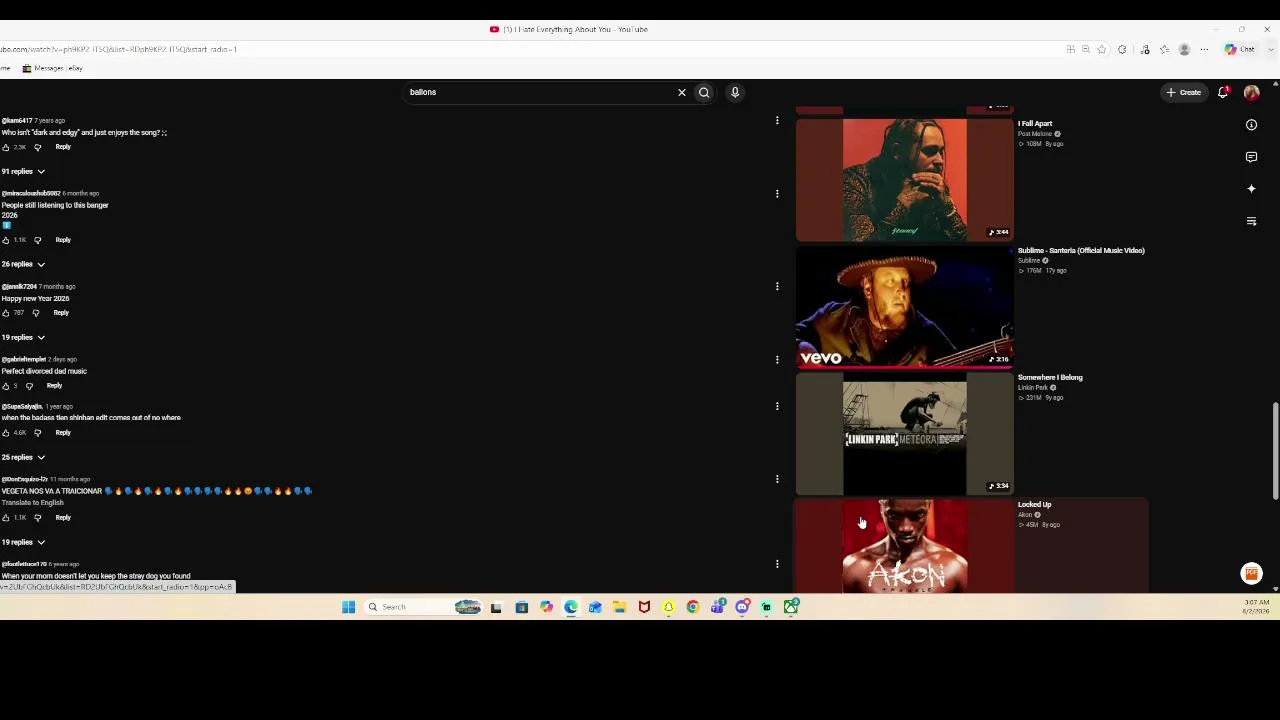Expand the 26 replies thread

(23, 264)
